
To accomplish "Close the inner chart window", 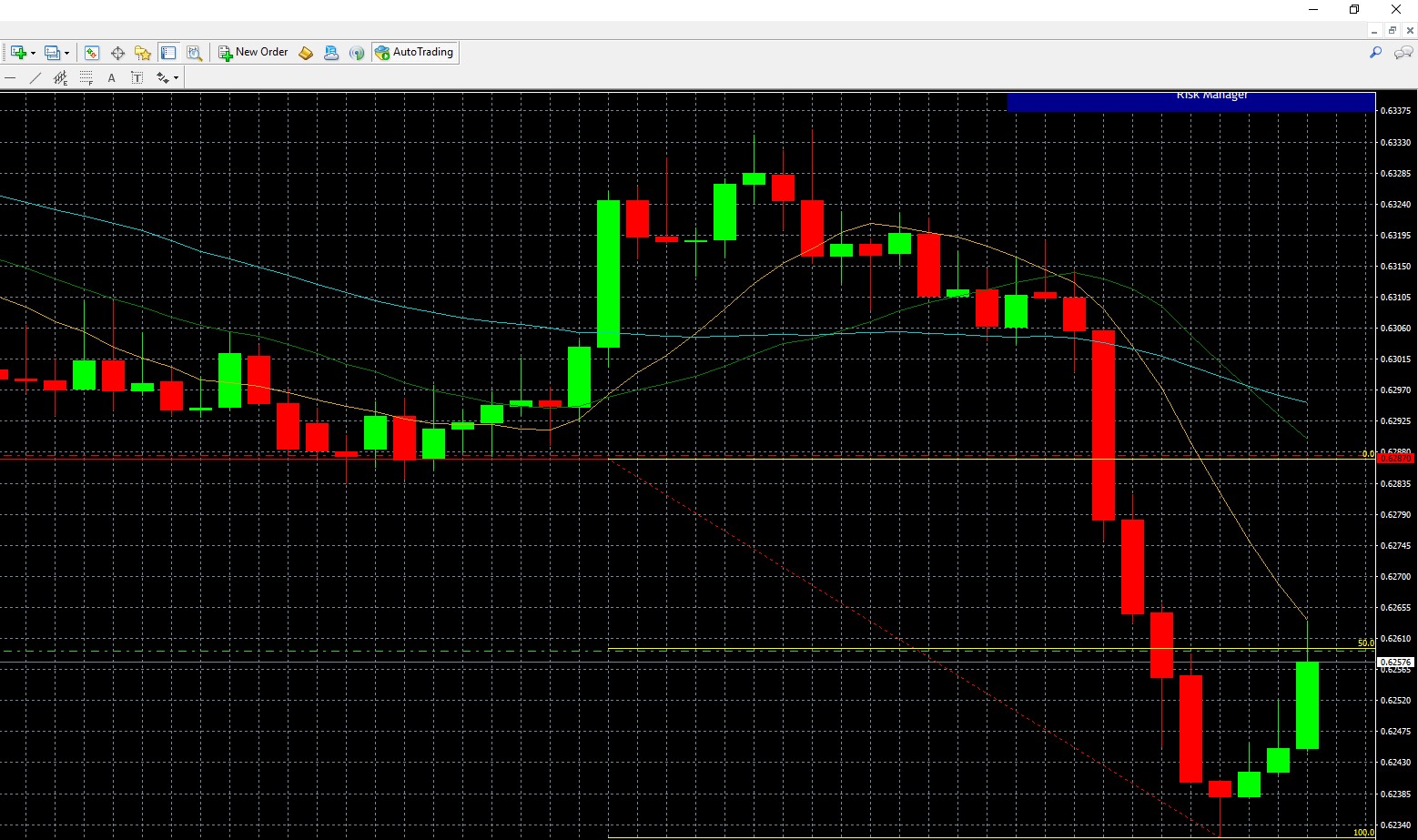I will (1409, 31).
